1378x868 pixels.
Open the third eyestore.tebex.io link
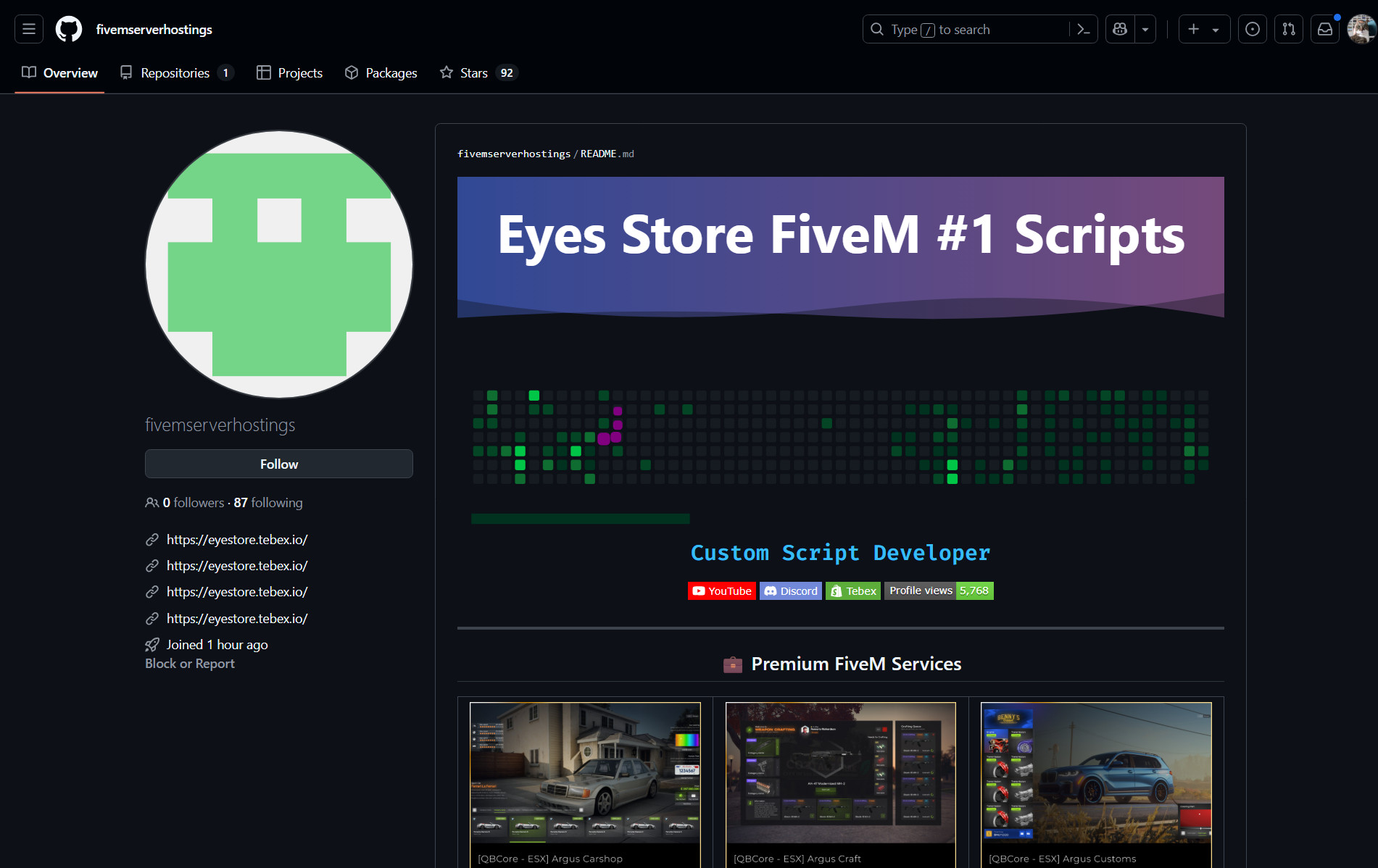(237, 591)
